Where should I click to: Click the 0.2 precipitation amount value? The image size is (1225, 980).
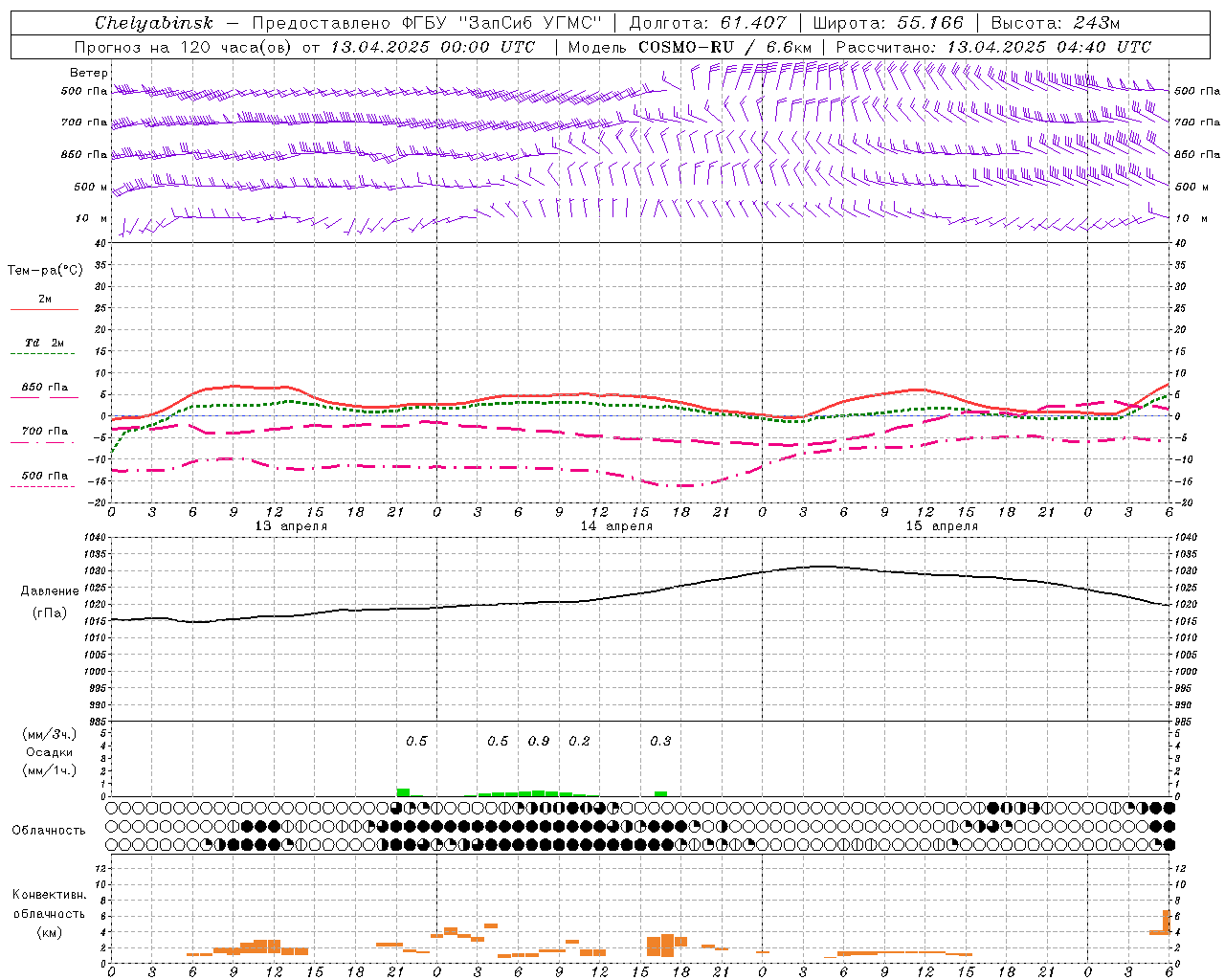click(579, 742)
